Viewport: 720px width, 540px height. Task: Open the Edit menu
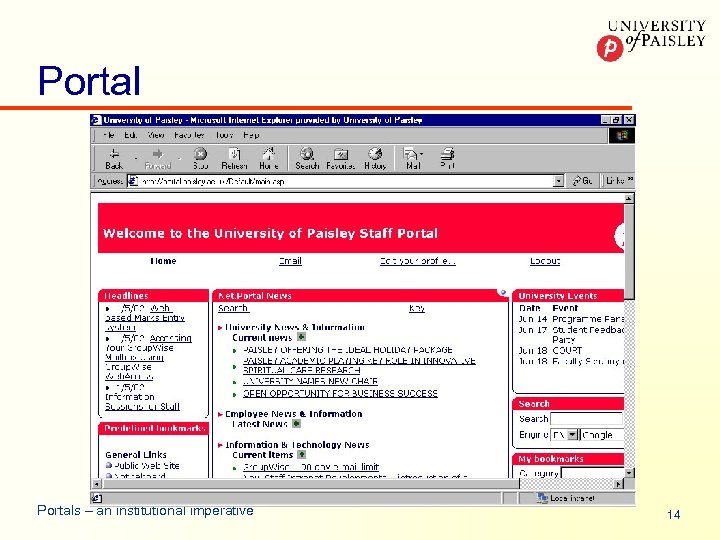(x=130, y=135)
